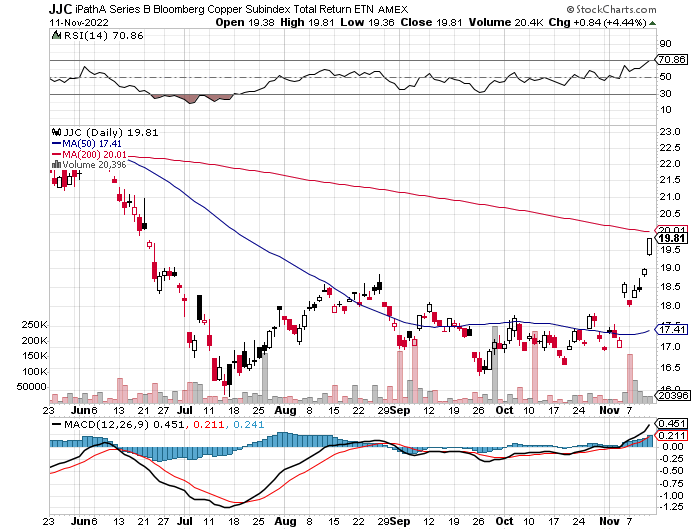The width and height of the screenshot is (700, 530).
Task: Click the MACD(12,26,9) 0.451 legend label
Action: click(x=124, y=424)
